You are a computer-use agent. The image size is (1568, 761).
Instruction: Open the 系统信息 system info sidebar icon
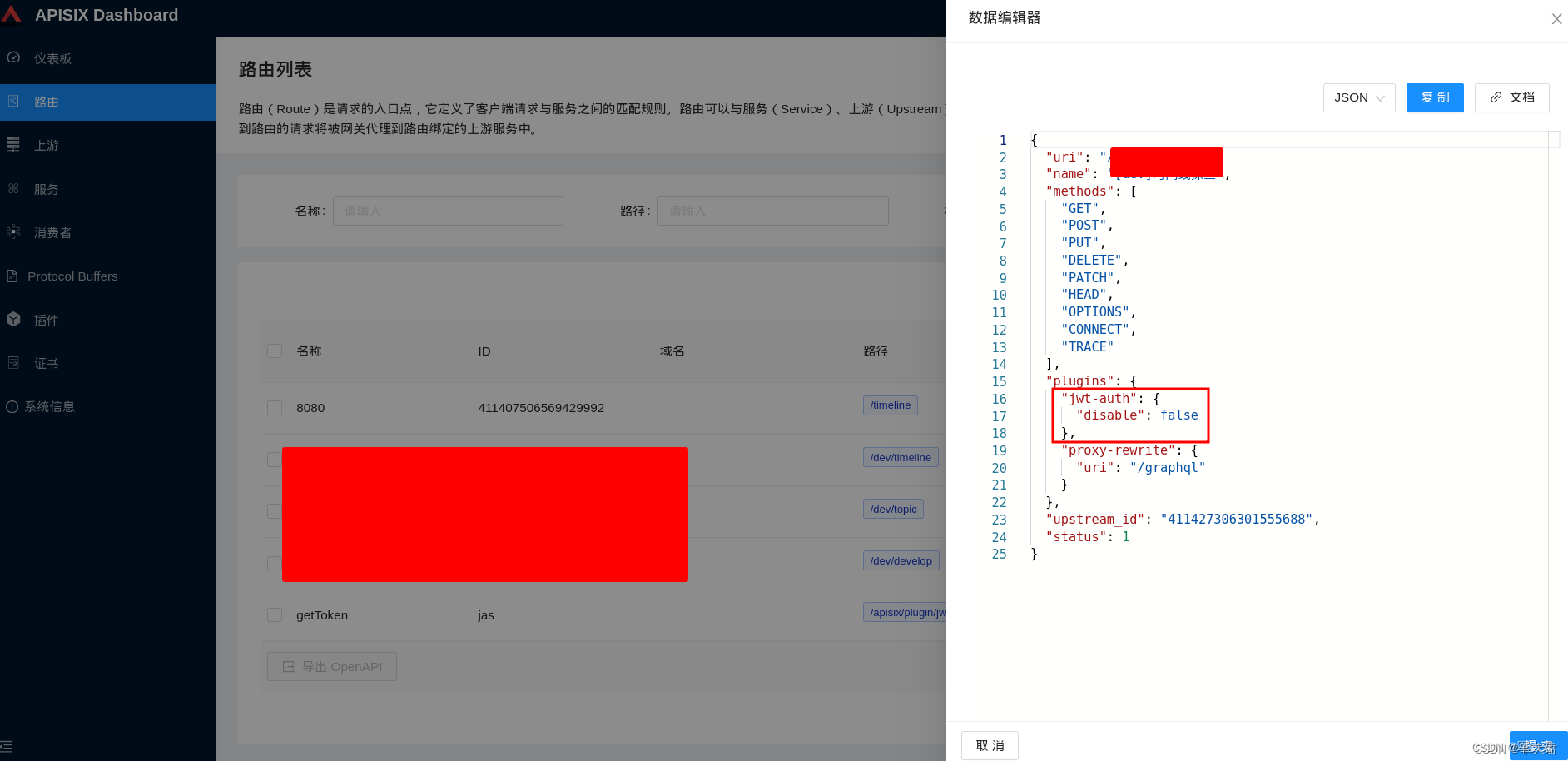pos(13,406)
